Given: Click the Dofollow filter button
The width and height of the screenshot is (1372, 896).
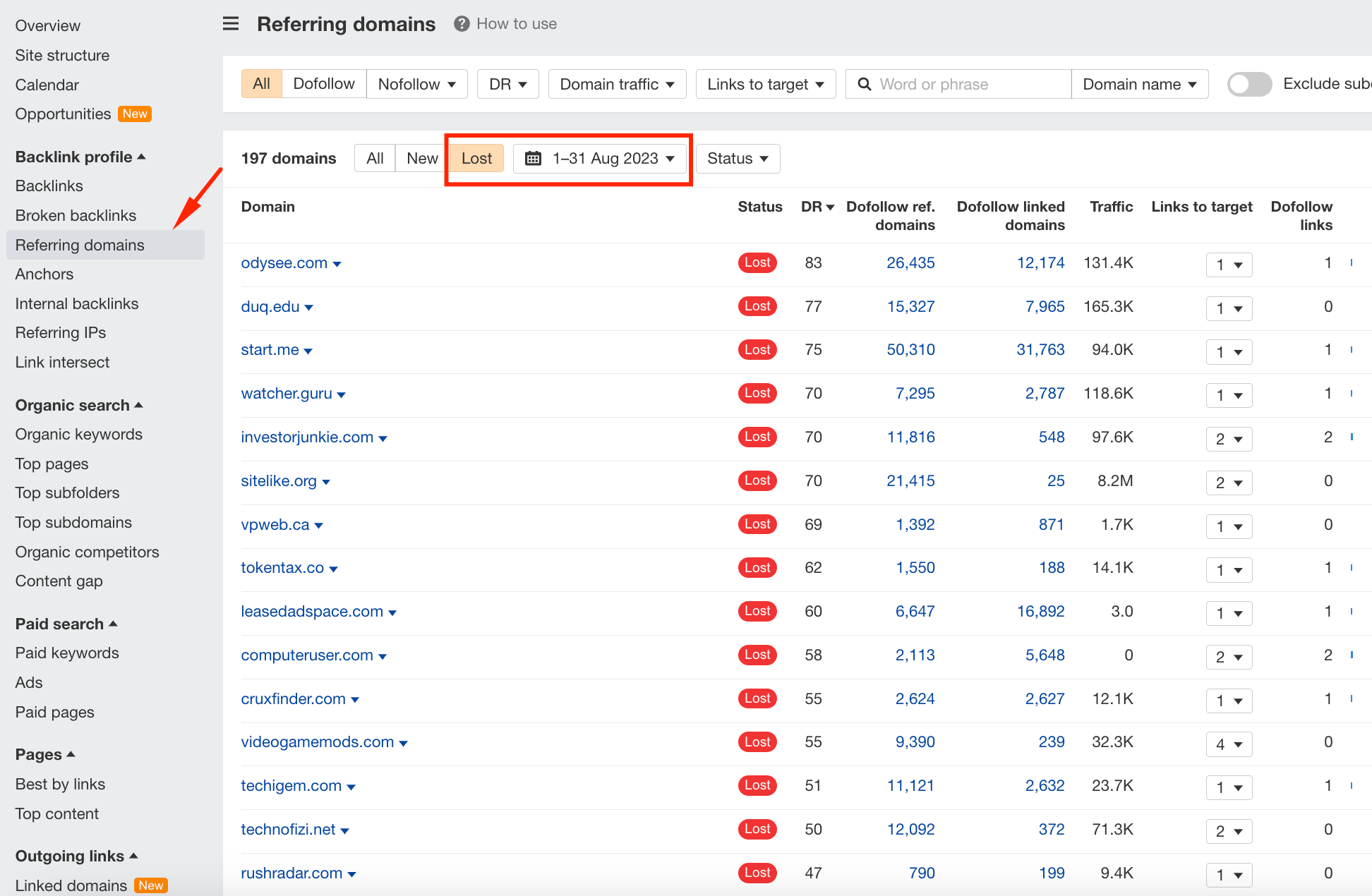Looking at the screenshot, I should [x=324, y=84].
